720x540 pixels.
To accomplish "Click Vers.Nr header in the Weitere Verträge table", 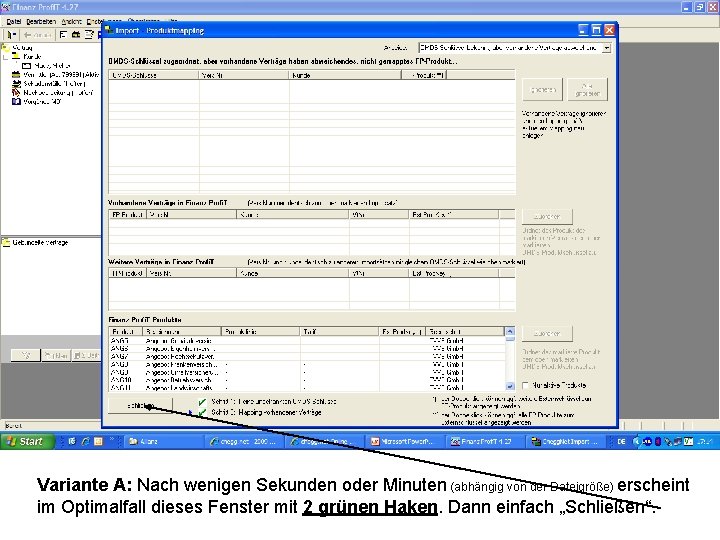I will click(191, 273).
